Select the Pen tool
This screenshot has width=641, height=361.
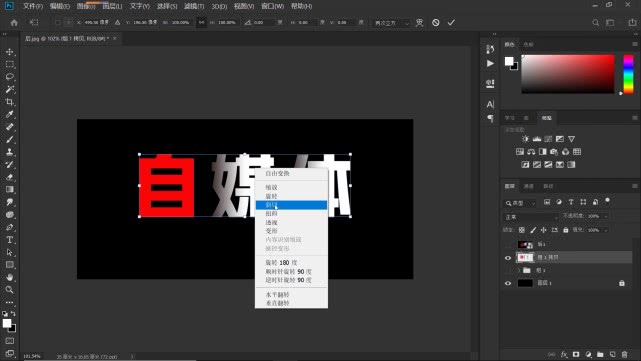point(10,227)
